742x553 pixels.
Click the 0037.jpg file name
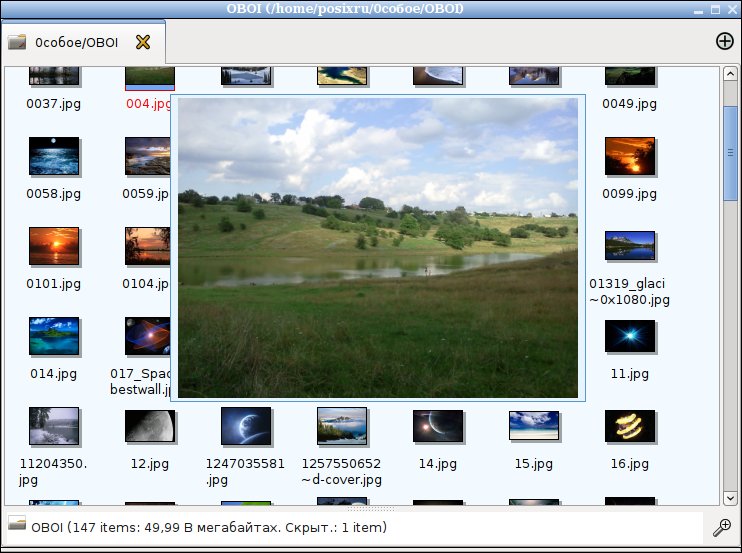point(53,104)
